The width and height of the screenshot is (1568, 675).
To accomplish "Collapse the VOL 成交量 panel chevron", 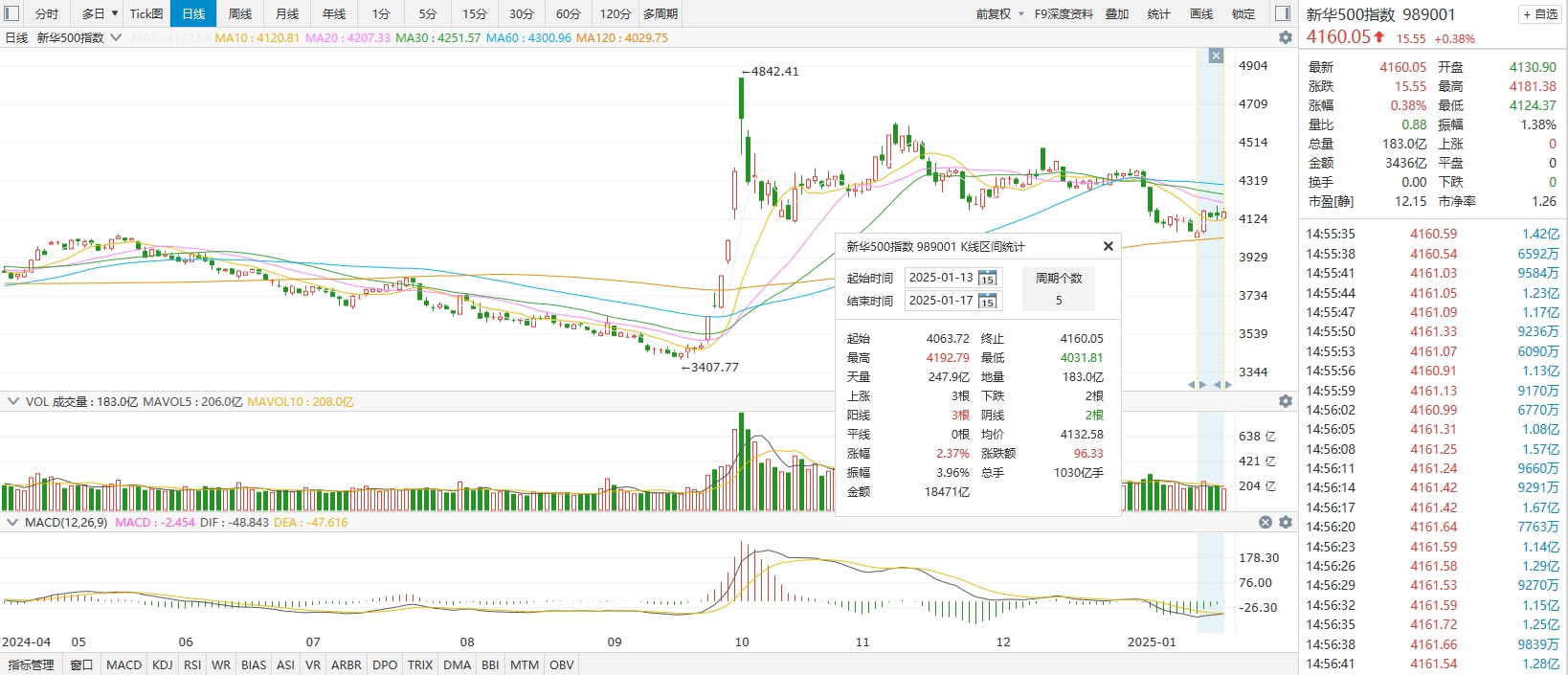I will point(13,401).
